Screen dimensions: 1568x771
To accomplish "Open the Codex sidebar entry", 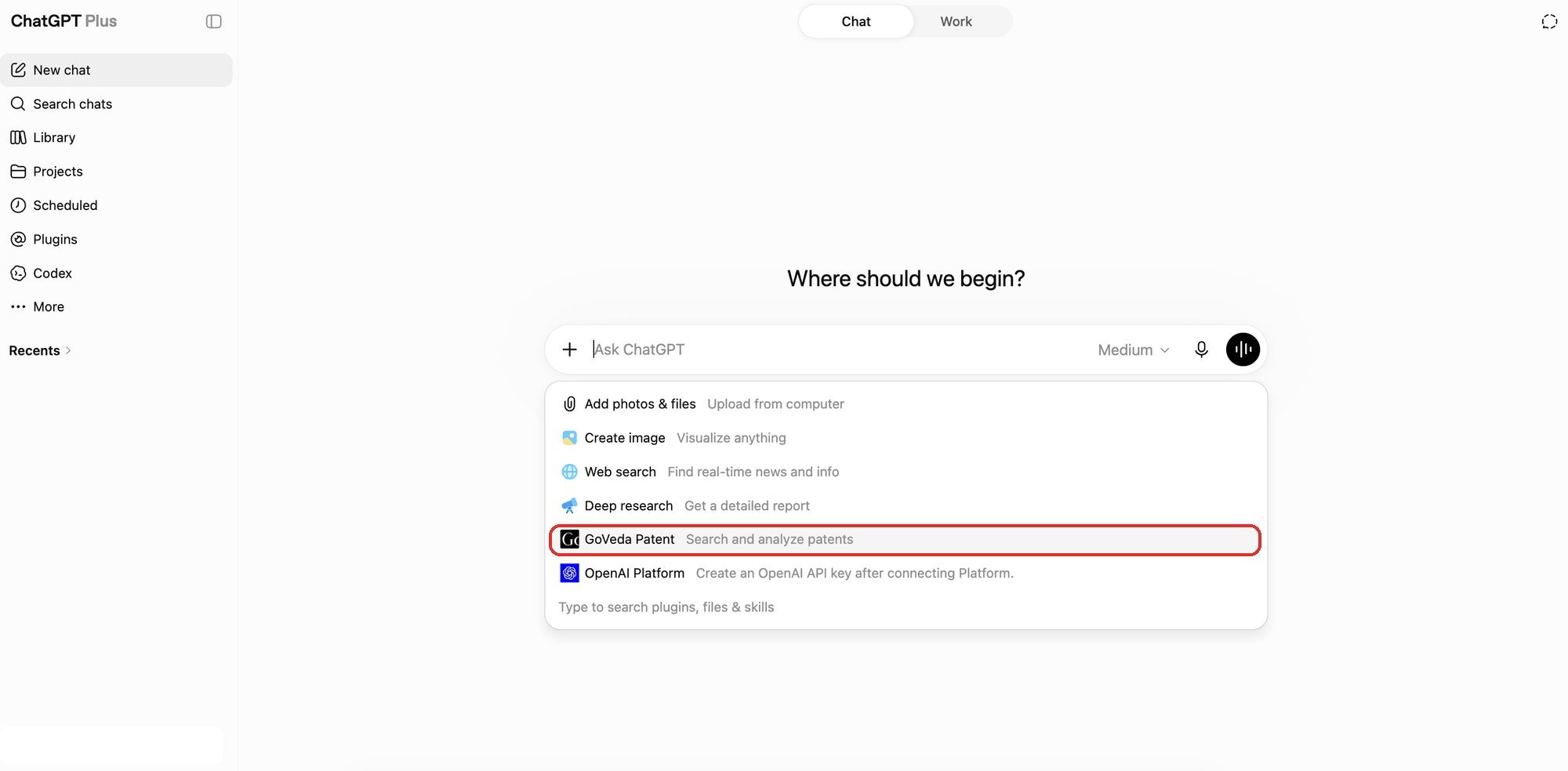I will [117, 273].
